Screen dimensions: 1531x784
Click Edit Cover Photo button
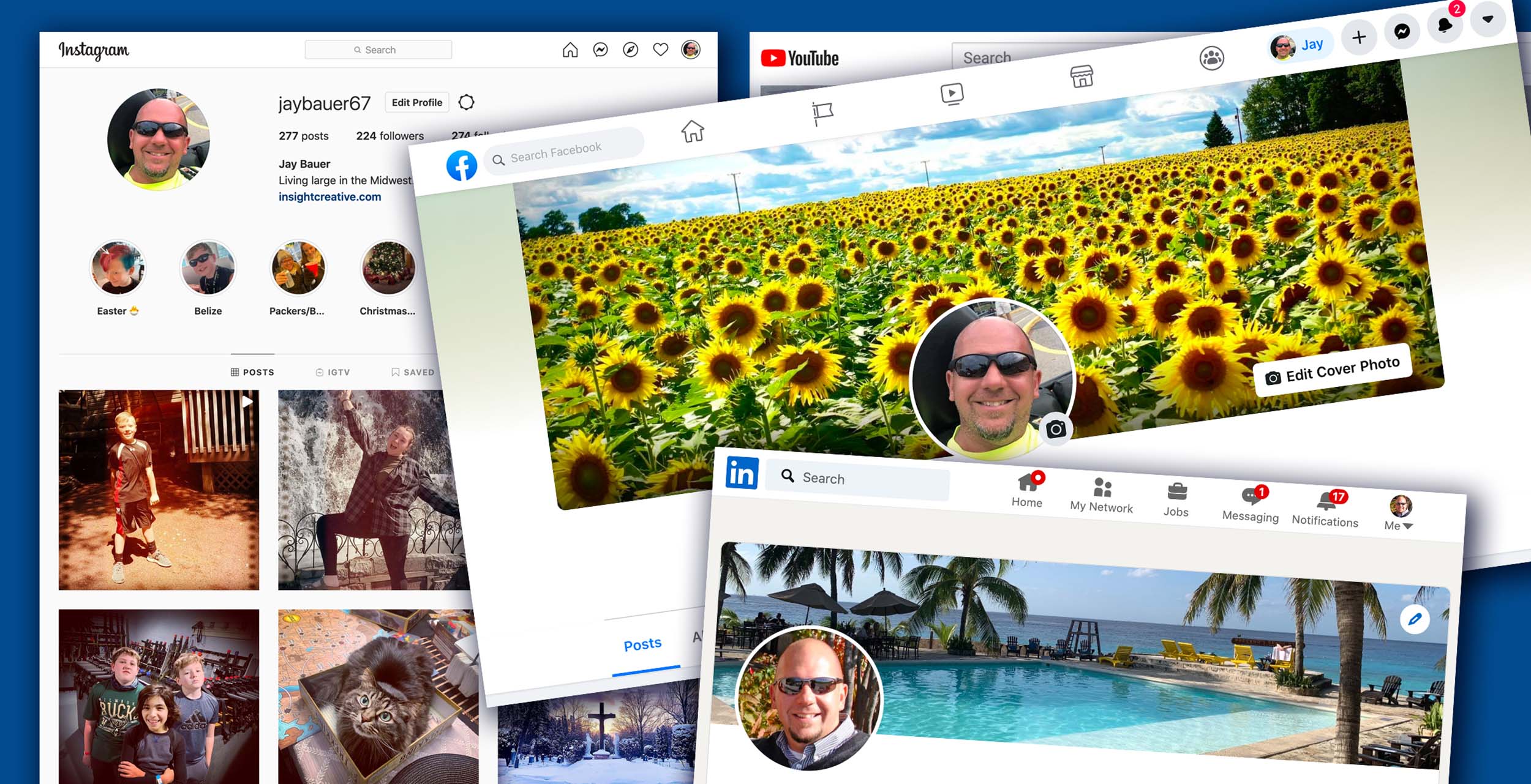click(x=1333, y=371)
